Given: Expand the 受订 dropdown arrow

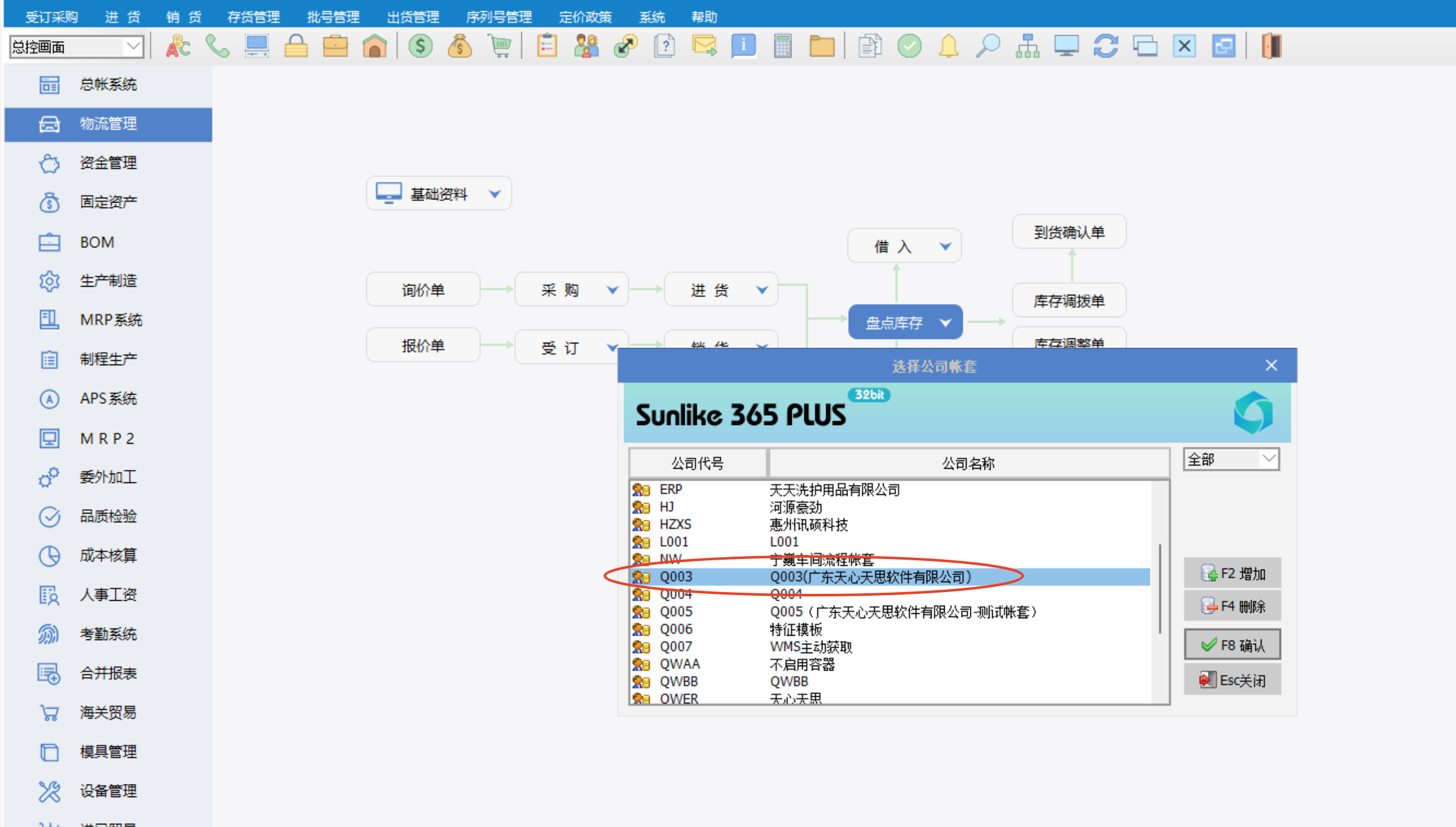Looking at the screenshot, I should click(x=612, y=347).
